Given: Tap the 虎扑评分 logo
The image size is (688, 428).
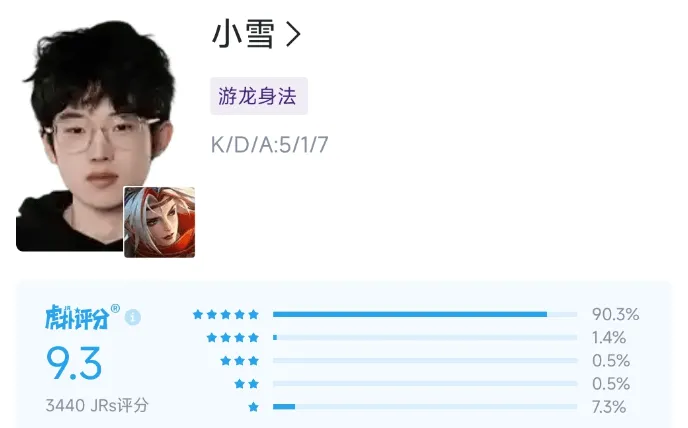Looking at the screenshot, I should [x=82, y=317].
